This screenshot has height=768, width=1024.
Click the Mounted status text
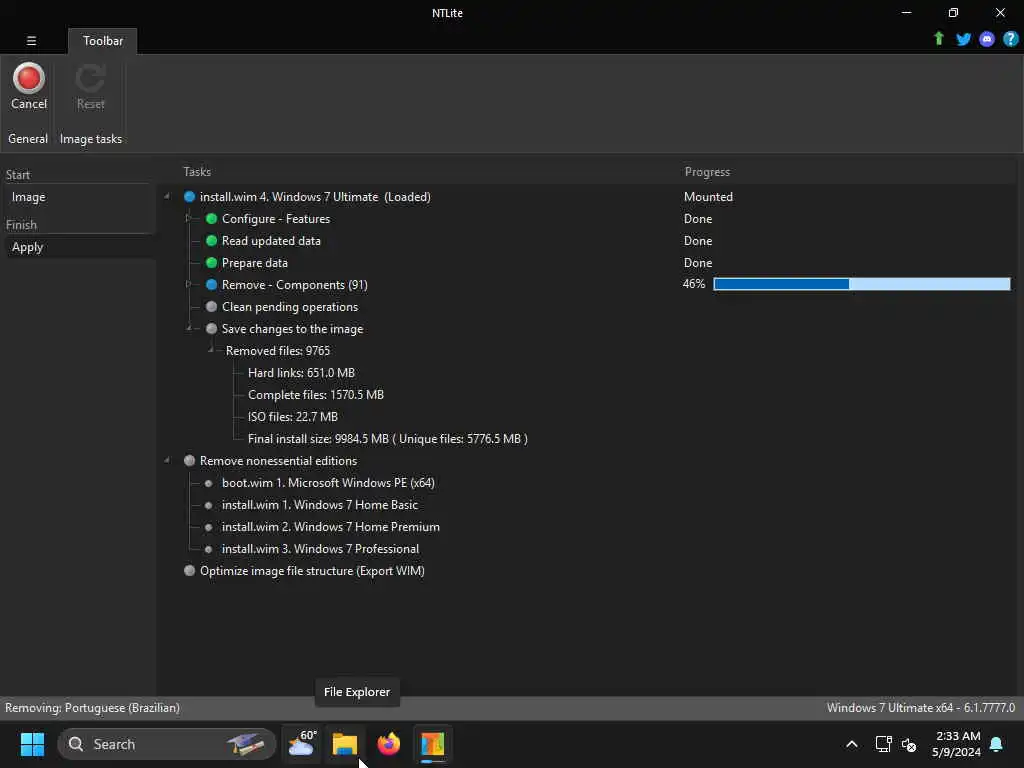(708, 197)
